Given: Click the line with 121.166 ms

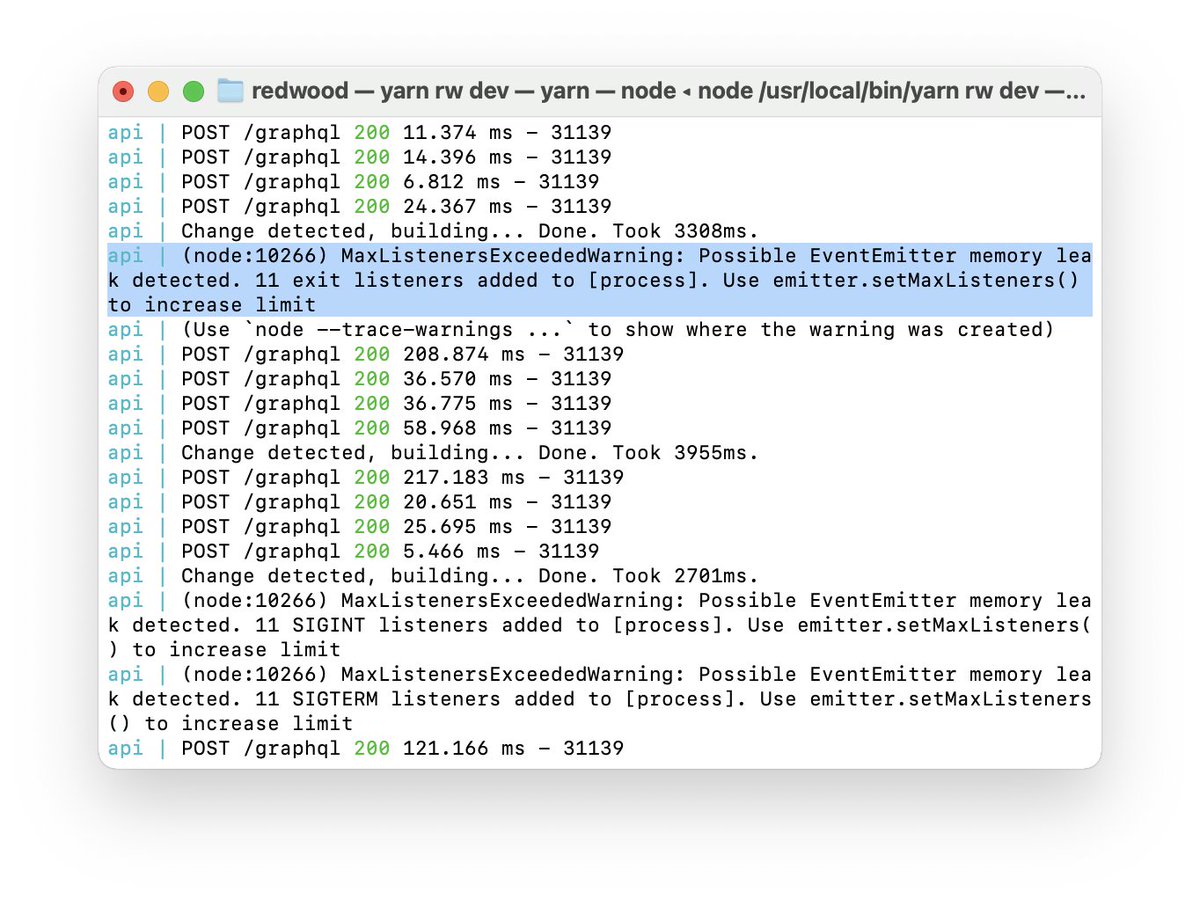Looking at the screenshot, I should click(x=366, y=748).
